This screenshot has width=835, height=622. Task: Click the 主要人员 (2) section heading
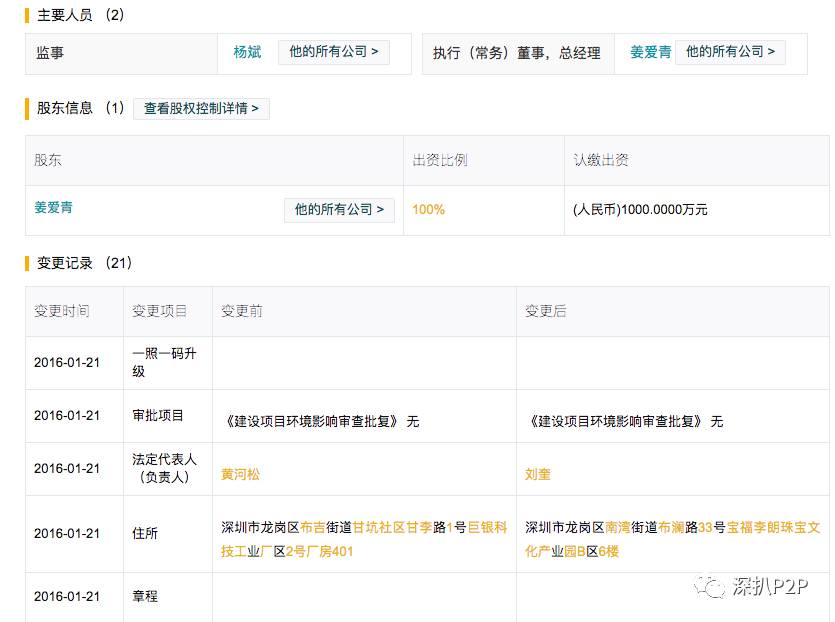pos(80,15)
